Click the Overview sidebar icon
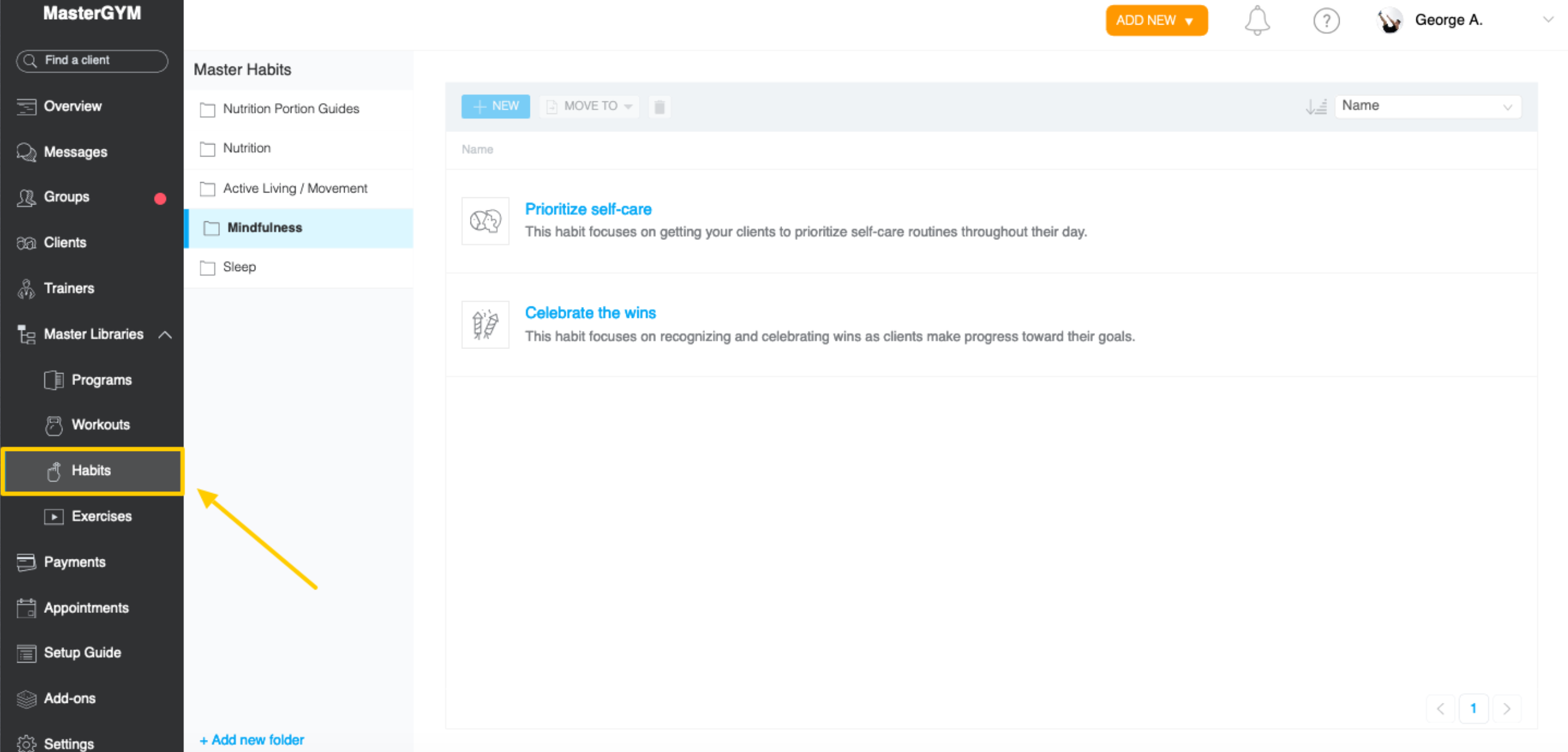This screenshot has width=1568, height=752. (26, 107)
